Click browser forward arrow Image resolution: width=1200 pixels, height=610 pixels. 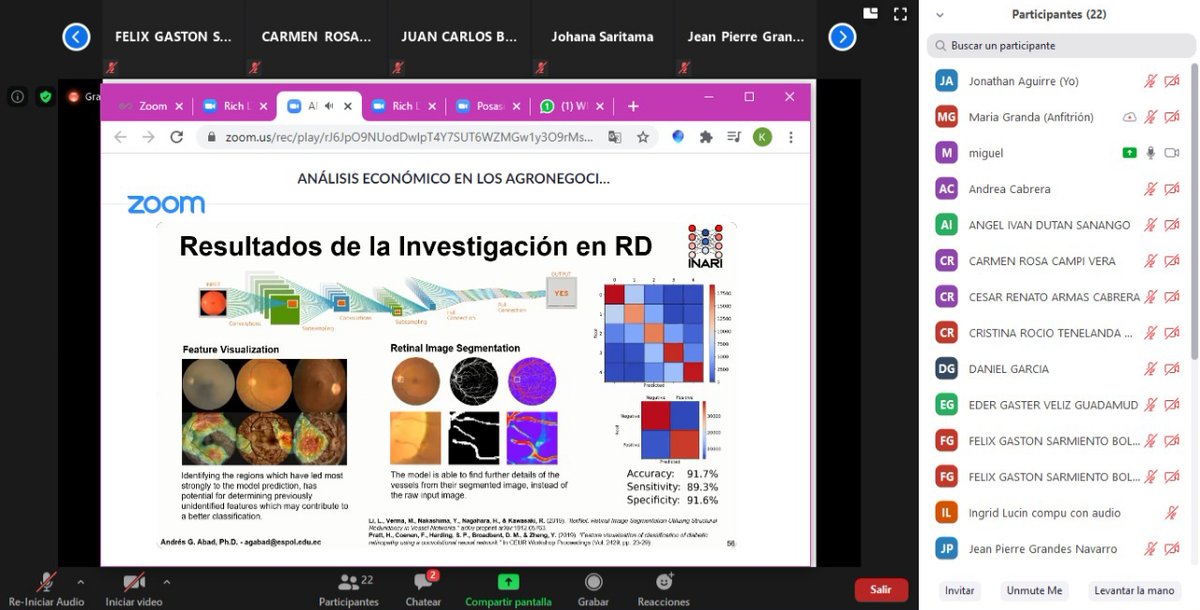pos(148,137)
